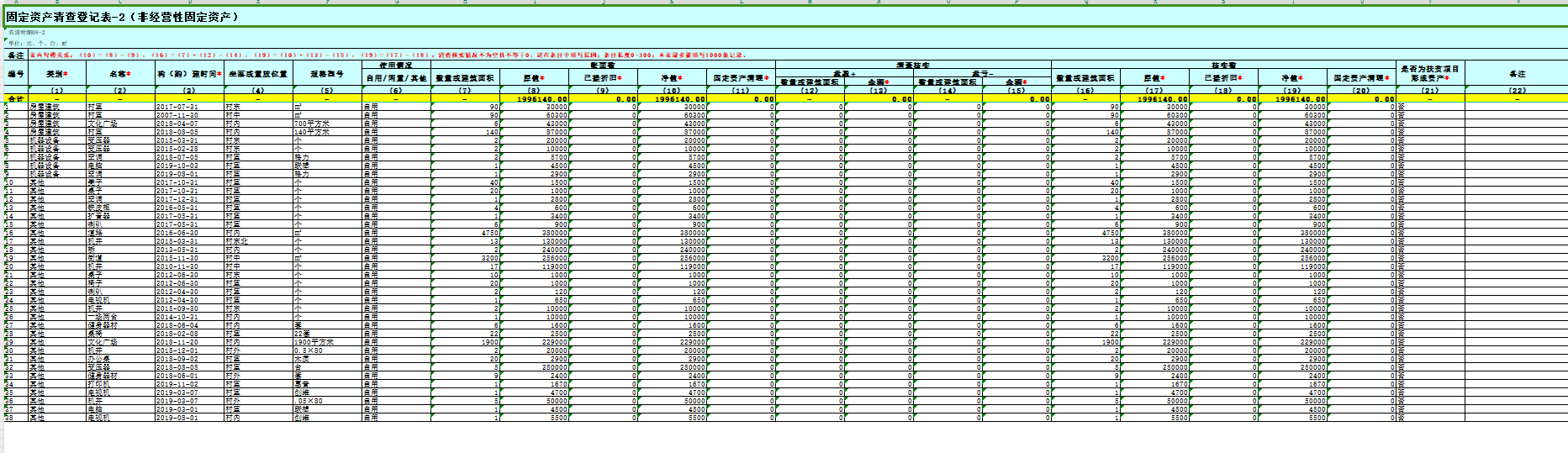Viewport: 1568px width, 453px height.
Task: Click specification cell 22套
Action: point(327,334)
